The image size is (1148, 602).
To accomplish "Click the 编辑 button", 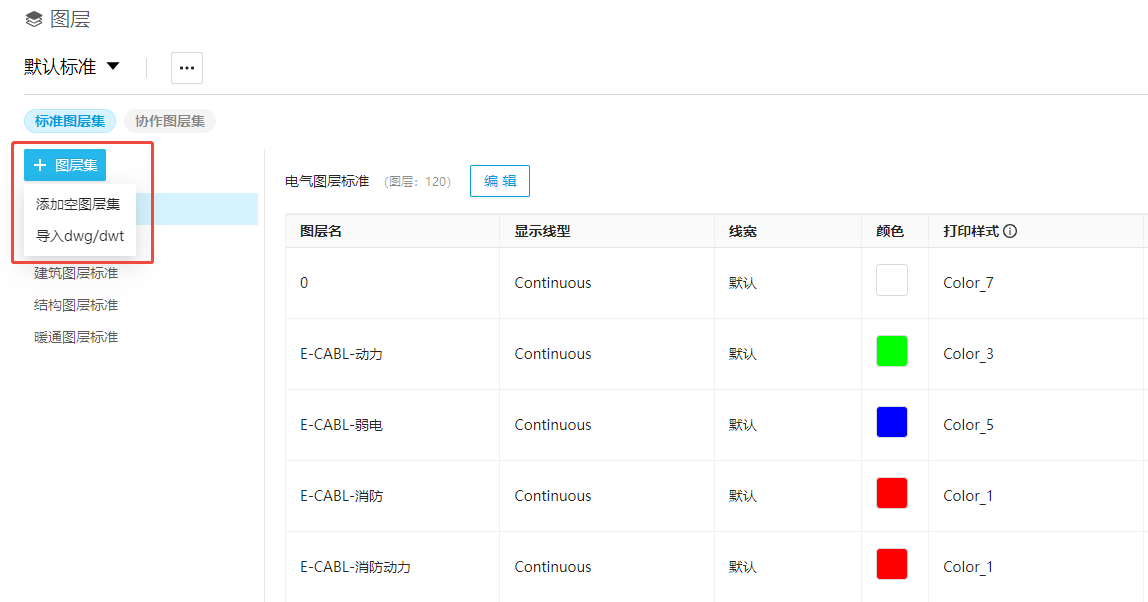I will coord(500,181).
